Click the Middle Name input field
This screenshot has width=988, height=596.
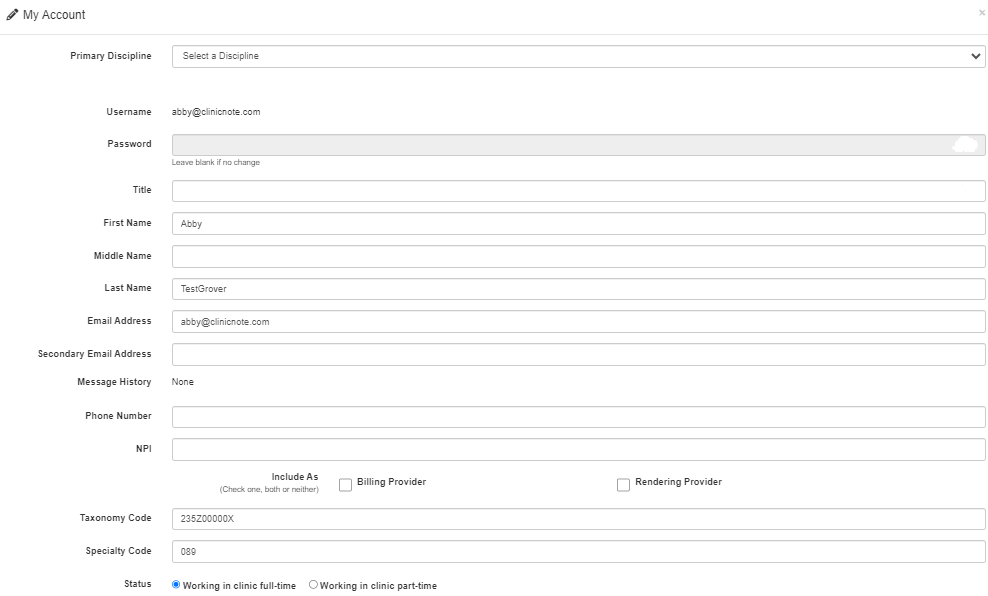pyautogui.click(x=576, y=256)
